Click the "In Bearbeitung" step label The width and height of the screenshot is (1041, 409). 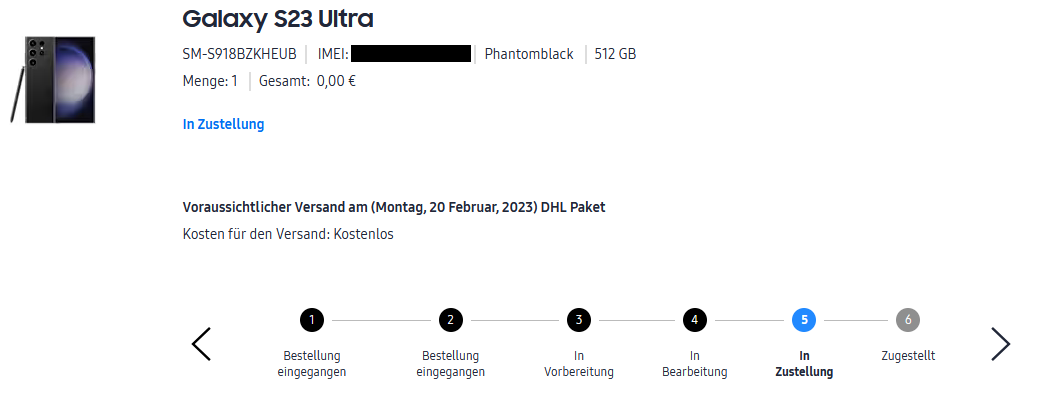click(694, 364)
